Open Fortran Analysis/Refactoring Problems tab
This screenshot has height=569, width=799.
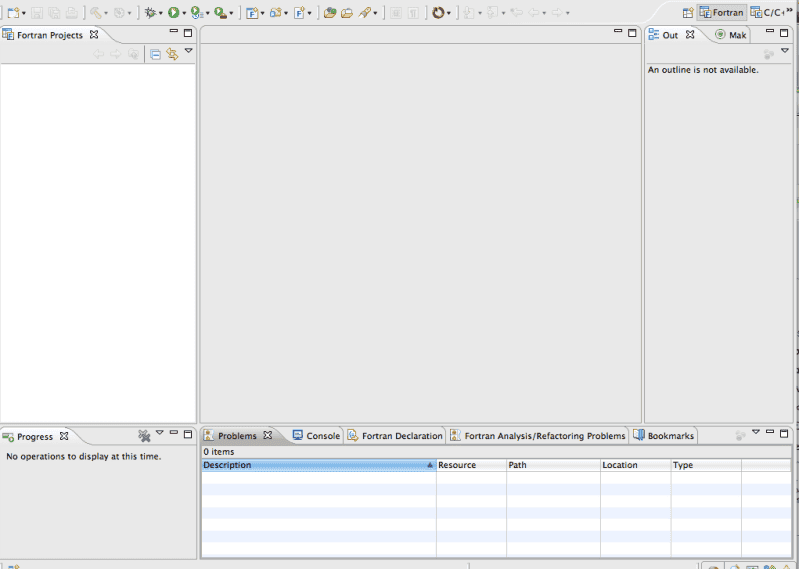coord(538,436)
